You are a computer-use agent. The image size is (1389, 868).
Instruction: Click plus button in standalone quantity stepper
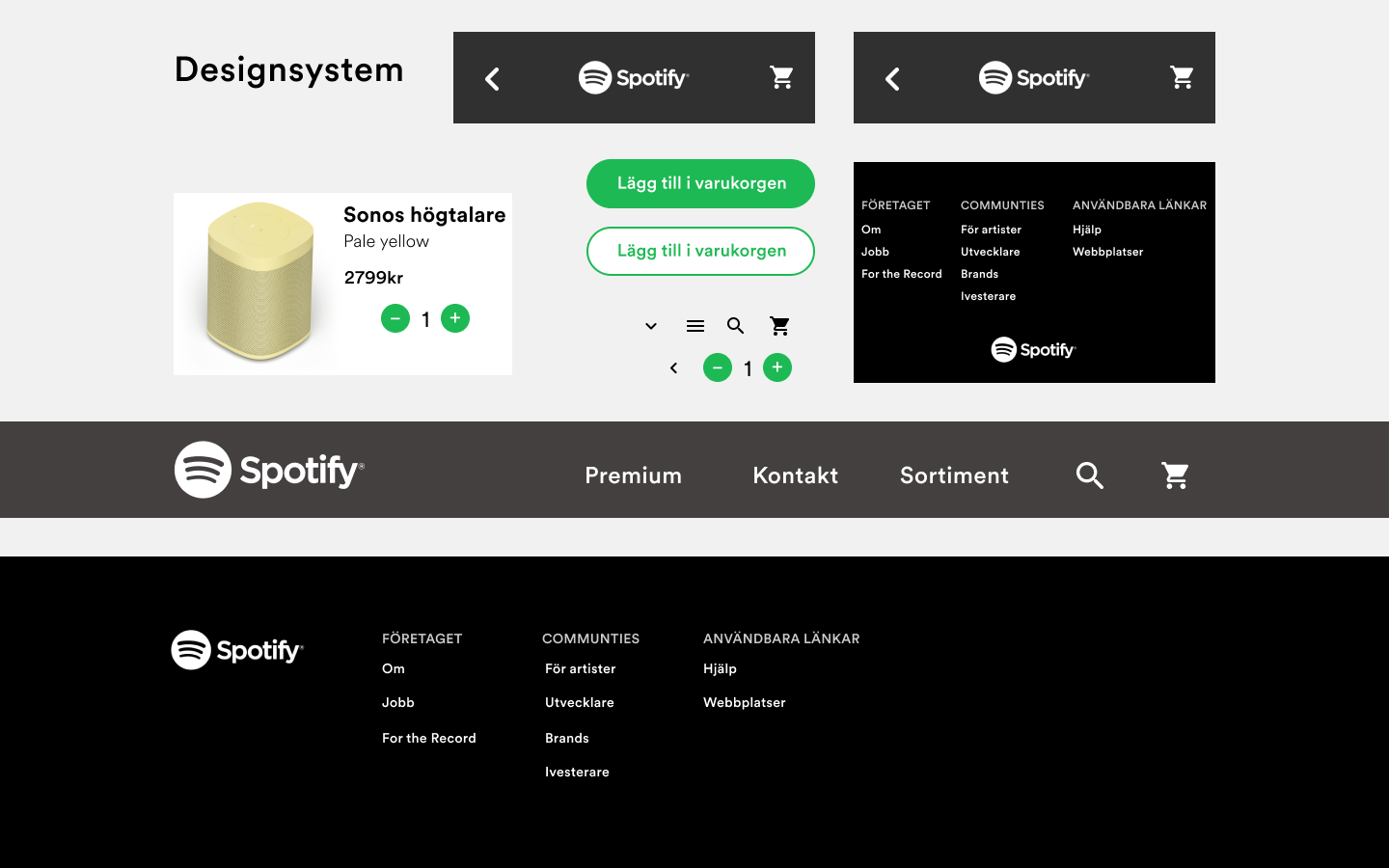click(777, 367)
